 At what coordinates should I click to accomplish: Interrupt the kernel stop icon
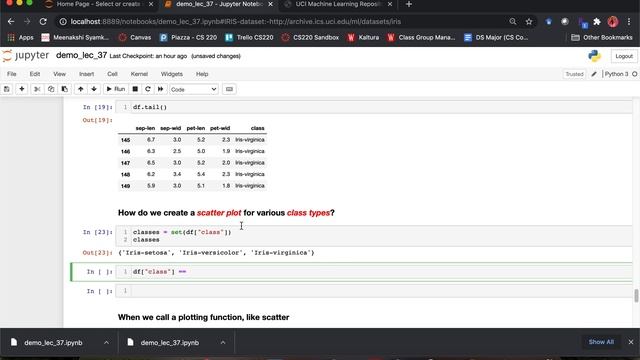coord(135,89)
